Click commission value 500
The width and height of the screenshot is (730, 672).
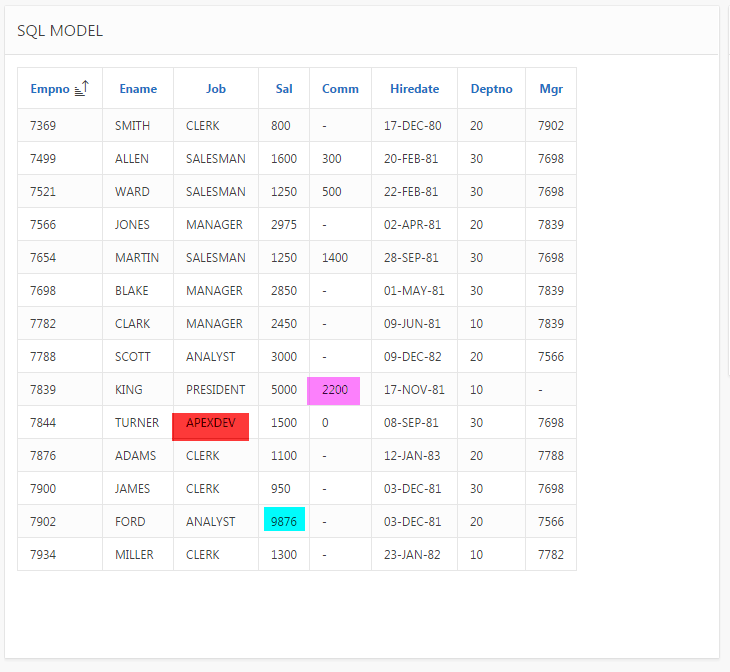tap(331, 192)
